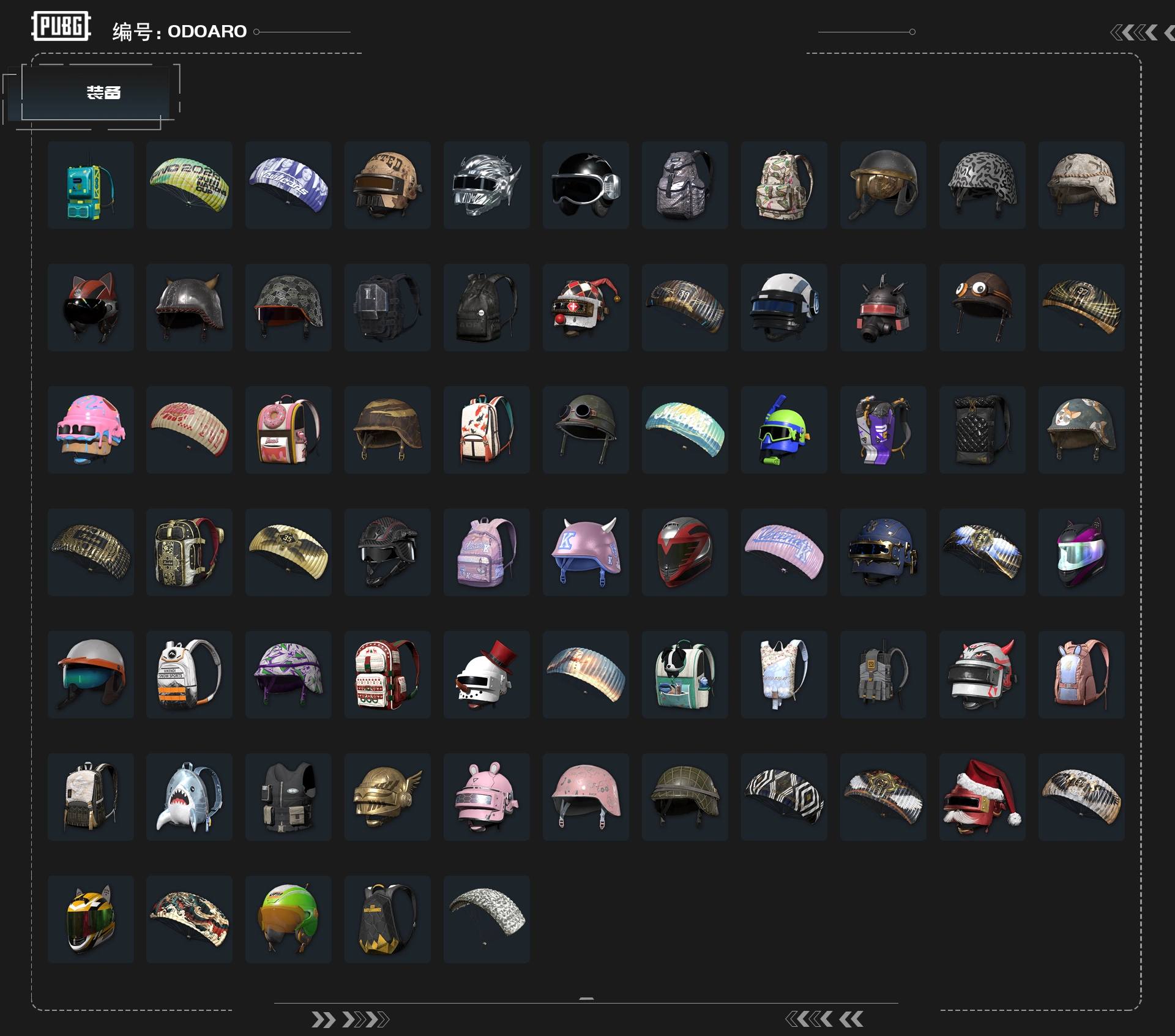
Task: Select the spiked helmet with red gas mask
Action: (x=884, y=307)
